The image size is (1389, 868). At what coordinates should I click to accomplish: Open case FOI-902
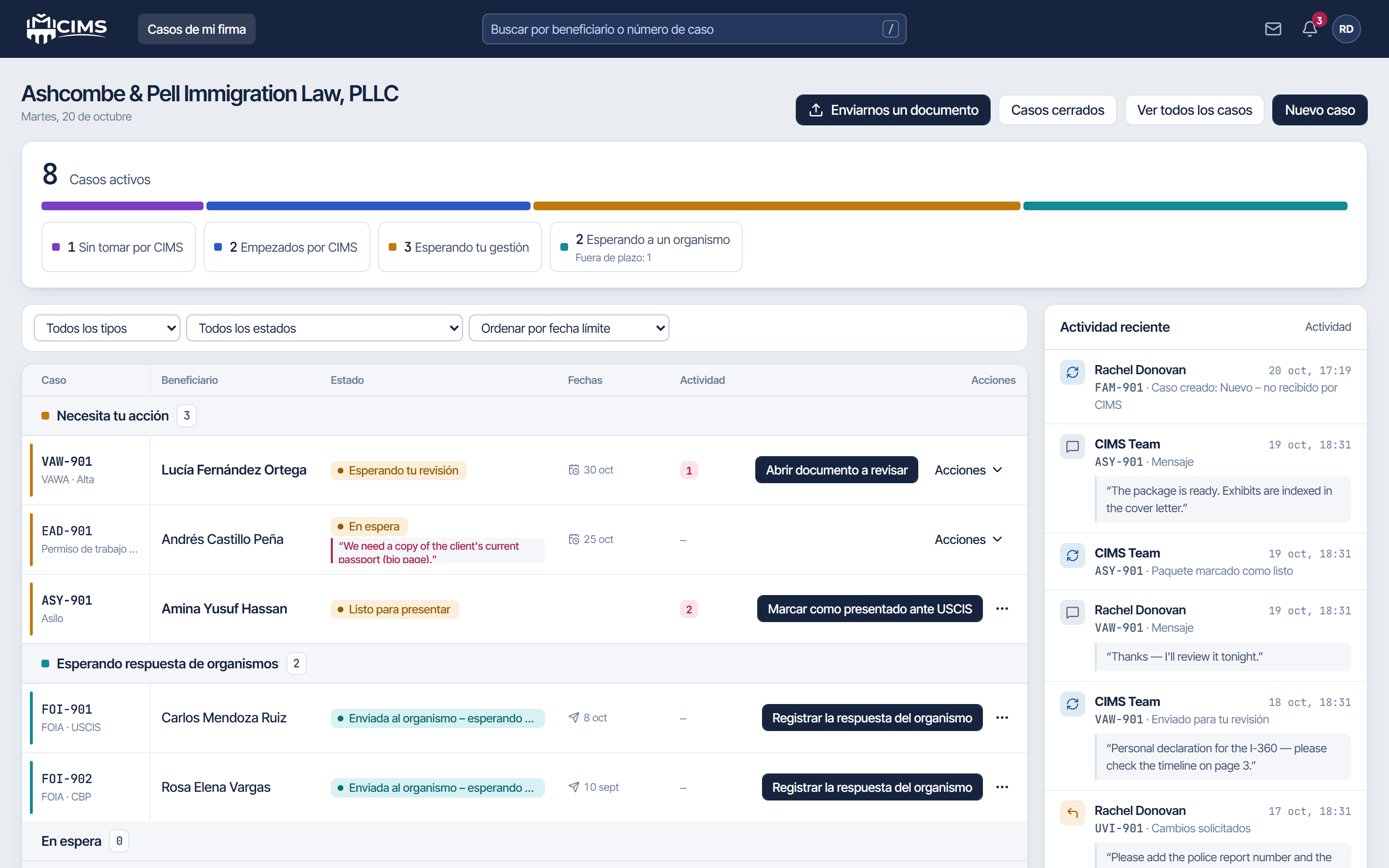(67, 779)
